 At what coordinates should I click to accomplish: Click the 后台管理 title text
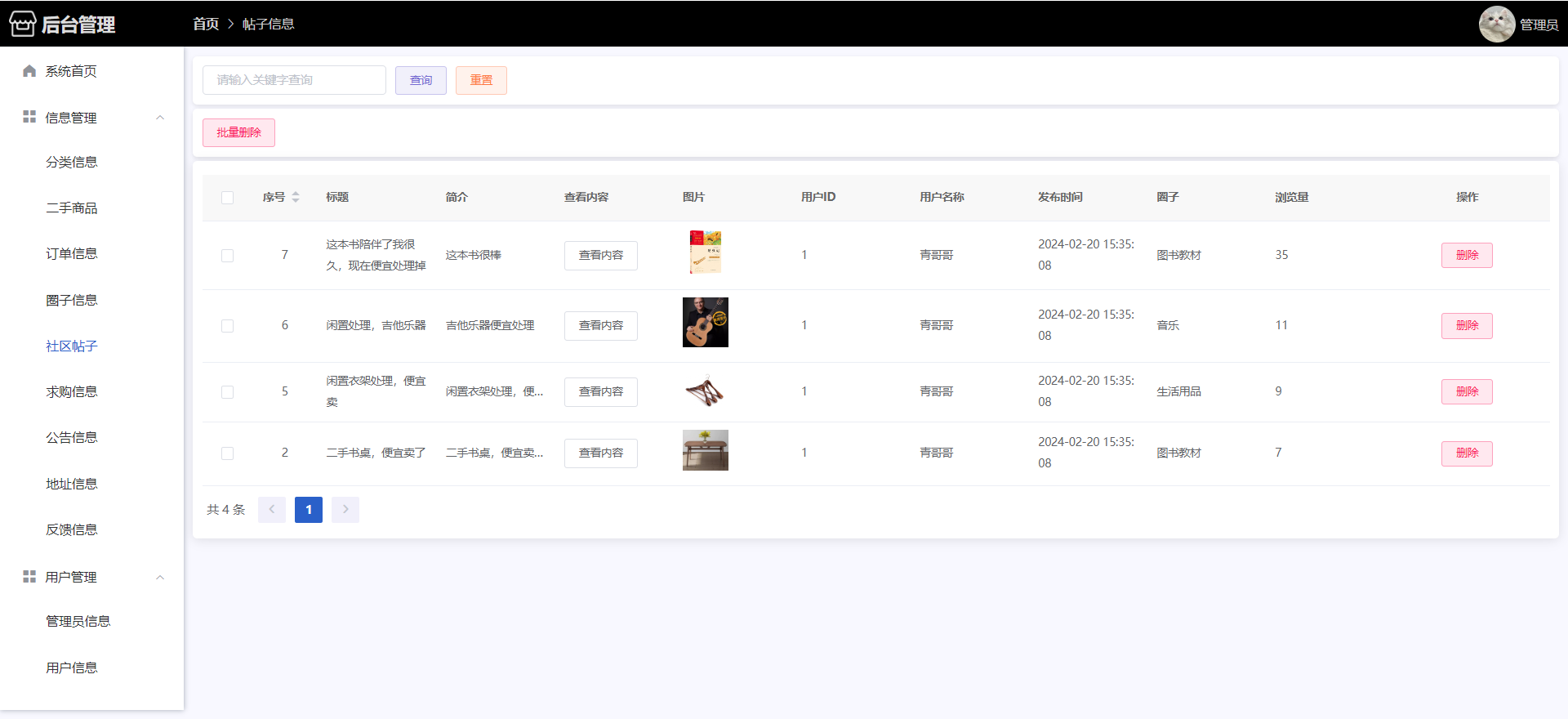click(78, 25)
